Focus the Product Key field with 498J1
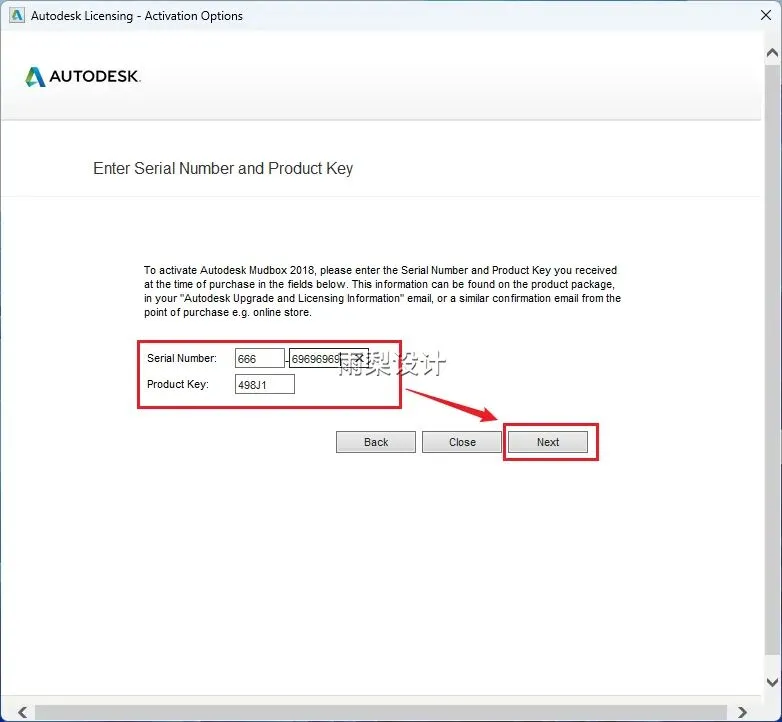Viewport: 782px width, 722px height. tap(264, 384)
